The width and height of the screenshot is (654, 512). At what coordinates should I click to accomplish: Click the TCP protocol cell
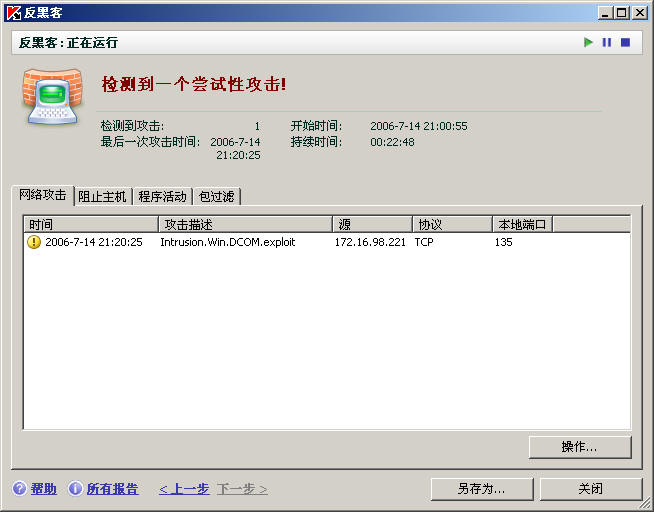click(424, 242)
